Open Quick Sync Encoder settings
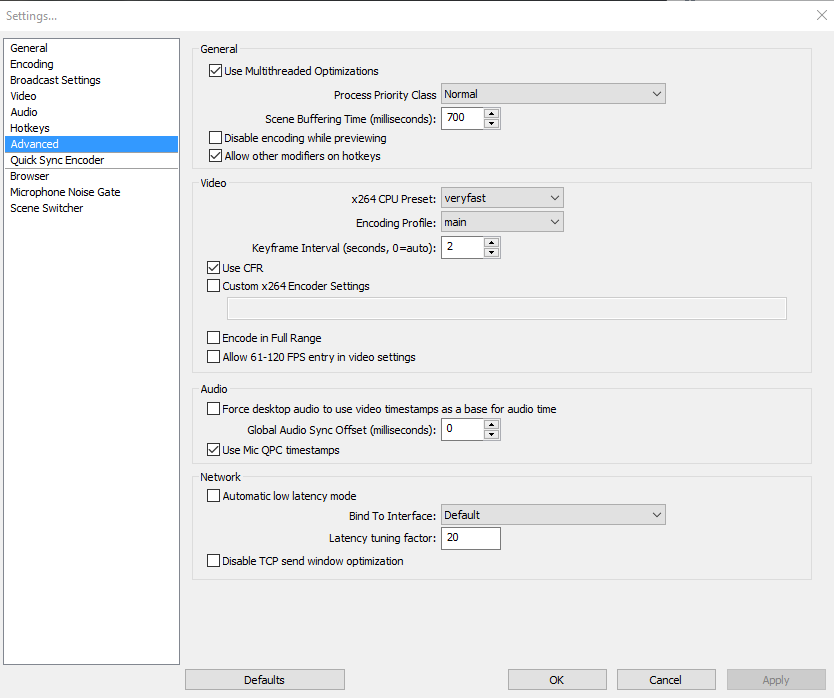This screenshot has height=698, width=834. 57,160
